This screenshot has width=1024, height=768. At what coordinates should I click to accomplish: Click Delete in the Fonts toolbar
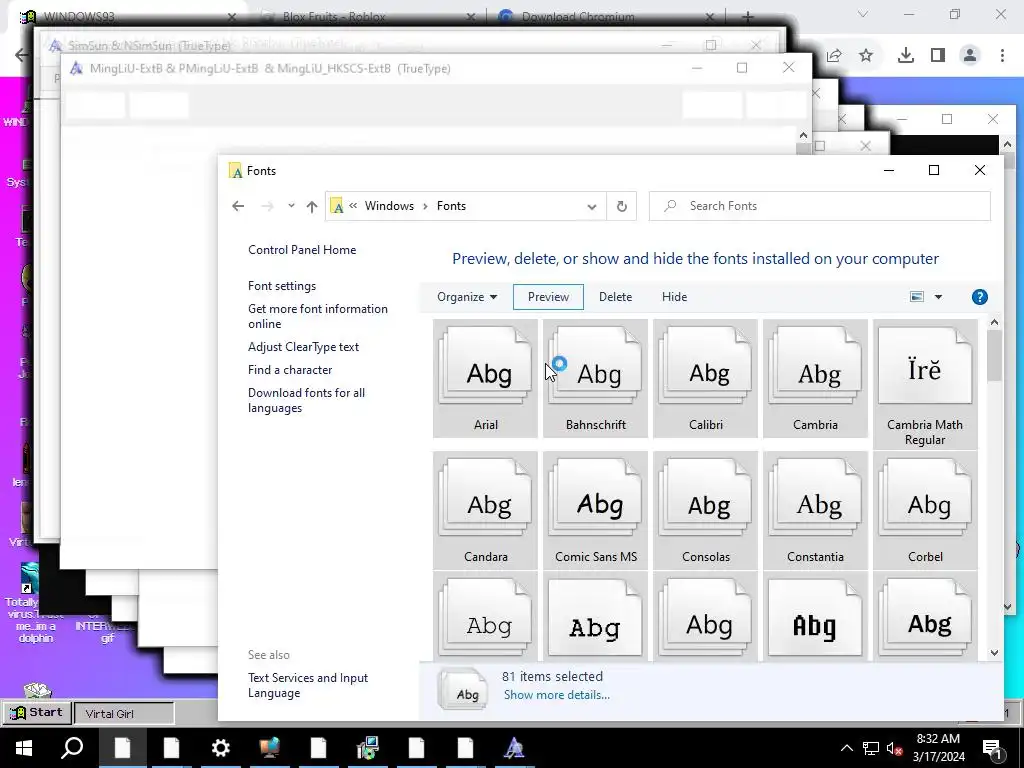coord(615,296)
